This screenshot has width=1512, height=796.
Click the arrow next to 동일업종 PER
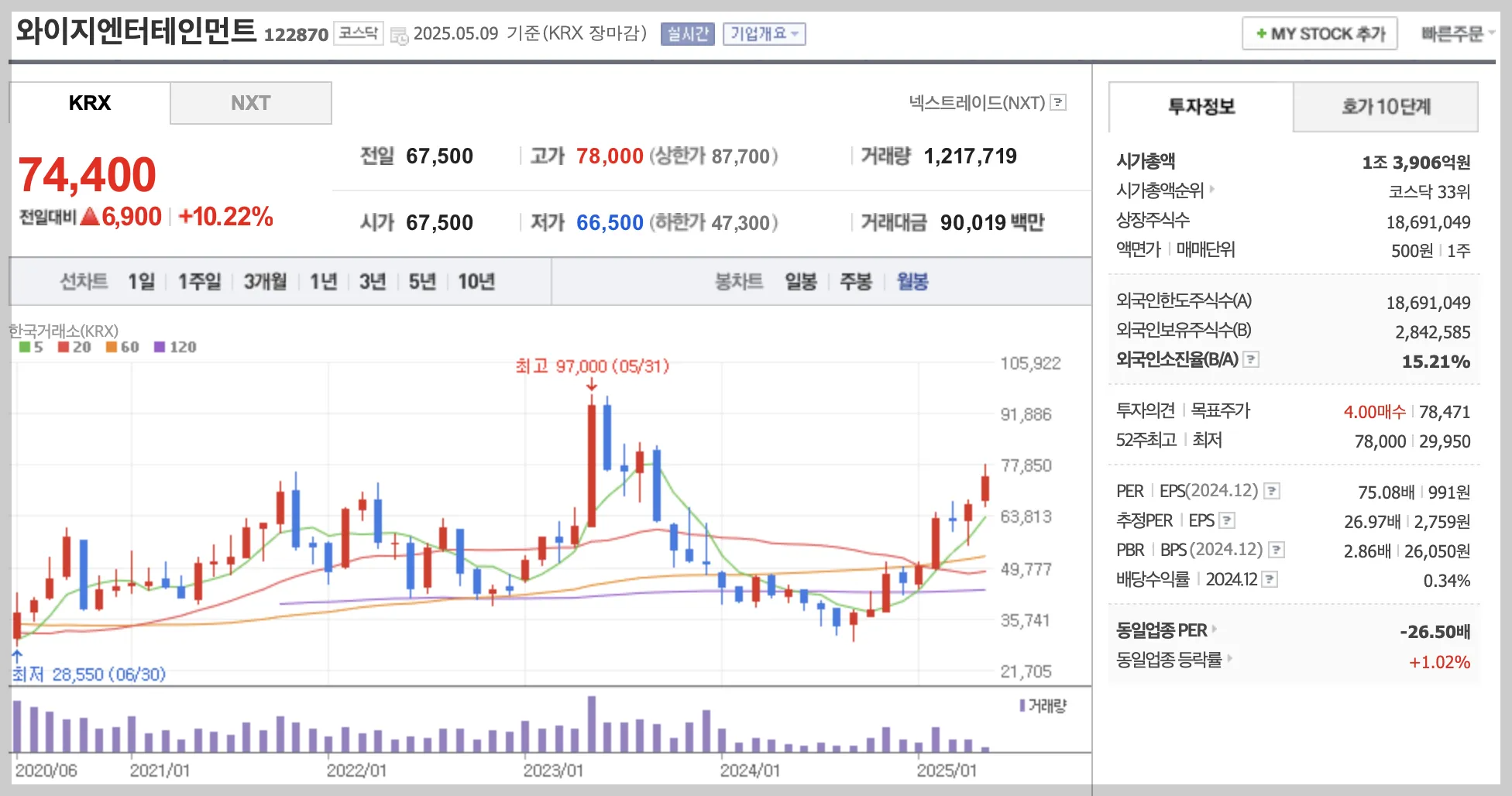coord(1215,630)
